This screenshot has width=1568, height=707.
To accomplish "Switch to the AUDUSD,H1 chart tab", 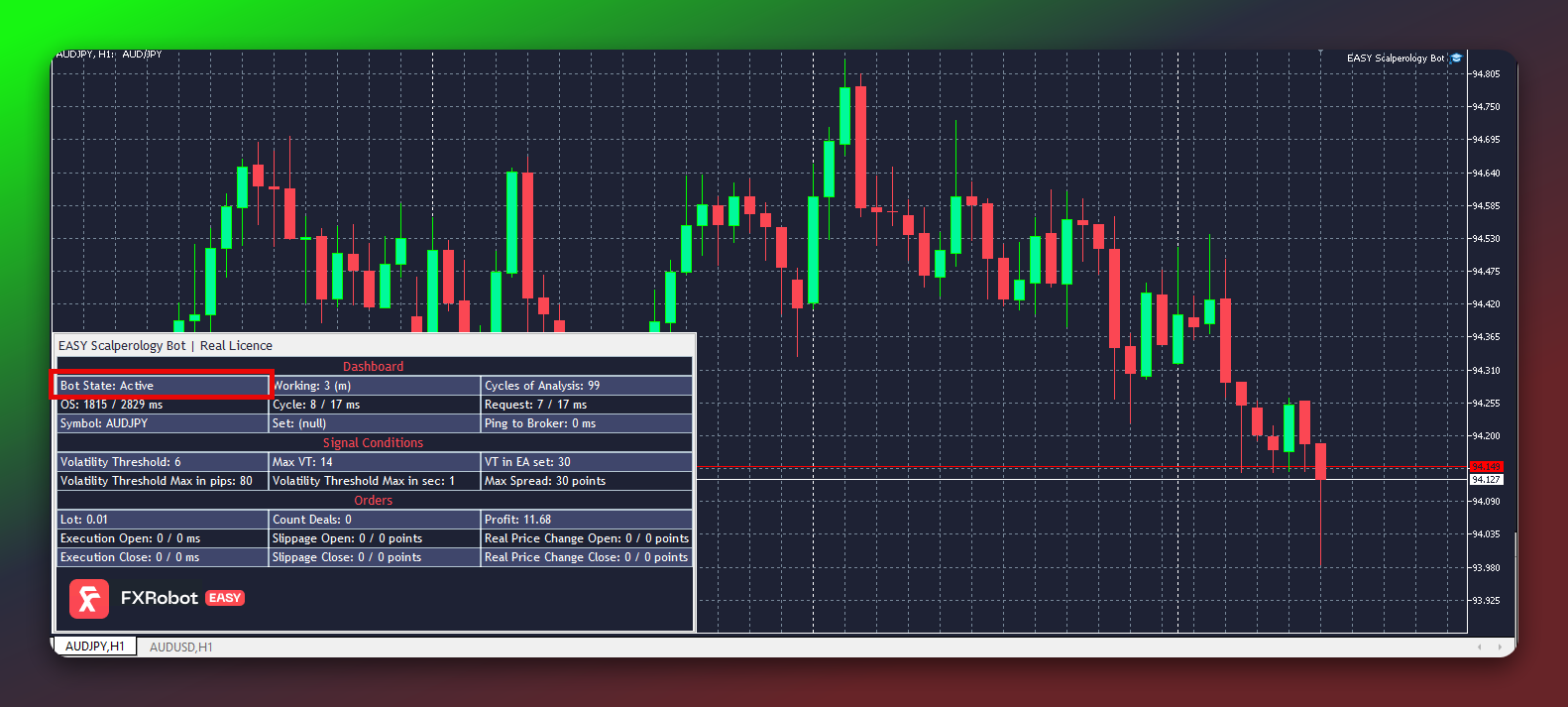I will 181,648.
